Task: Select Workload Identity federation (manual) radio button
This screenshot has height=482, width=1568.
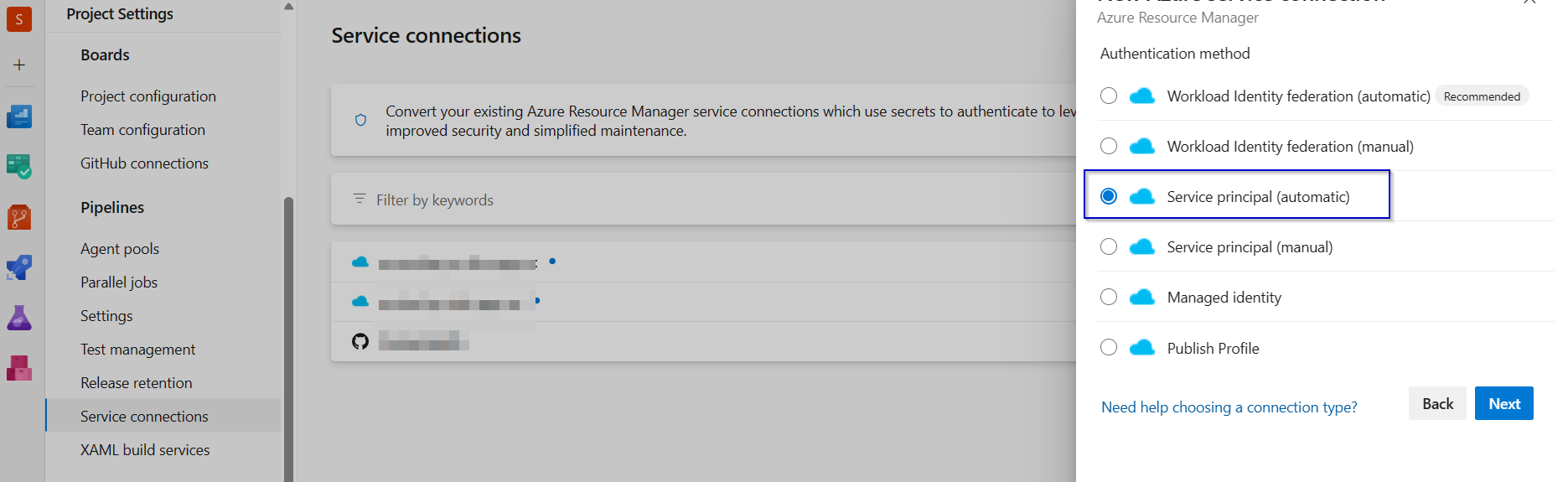Action: 1109,146
